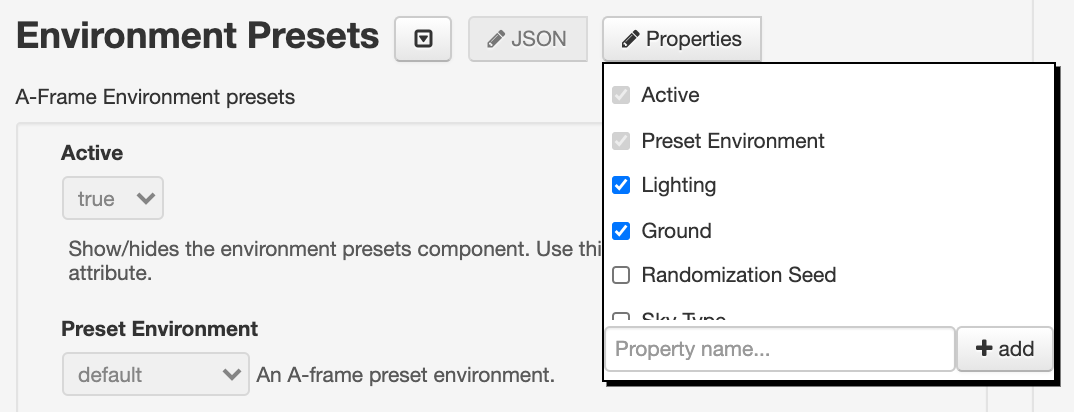The image size is (1074, 412).
Task: Click the pencil icon on the JSON button
Action: [495, 40]
